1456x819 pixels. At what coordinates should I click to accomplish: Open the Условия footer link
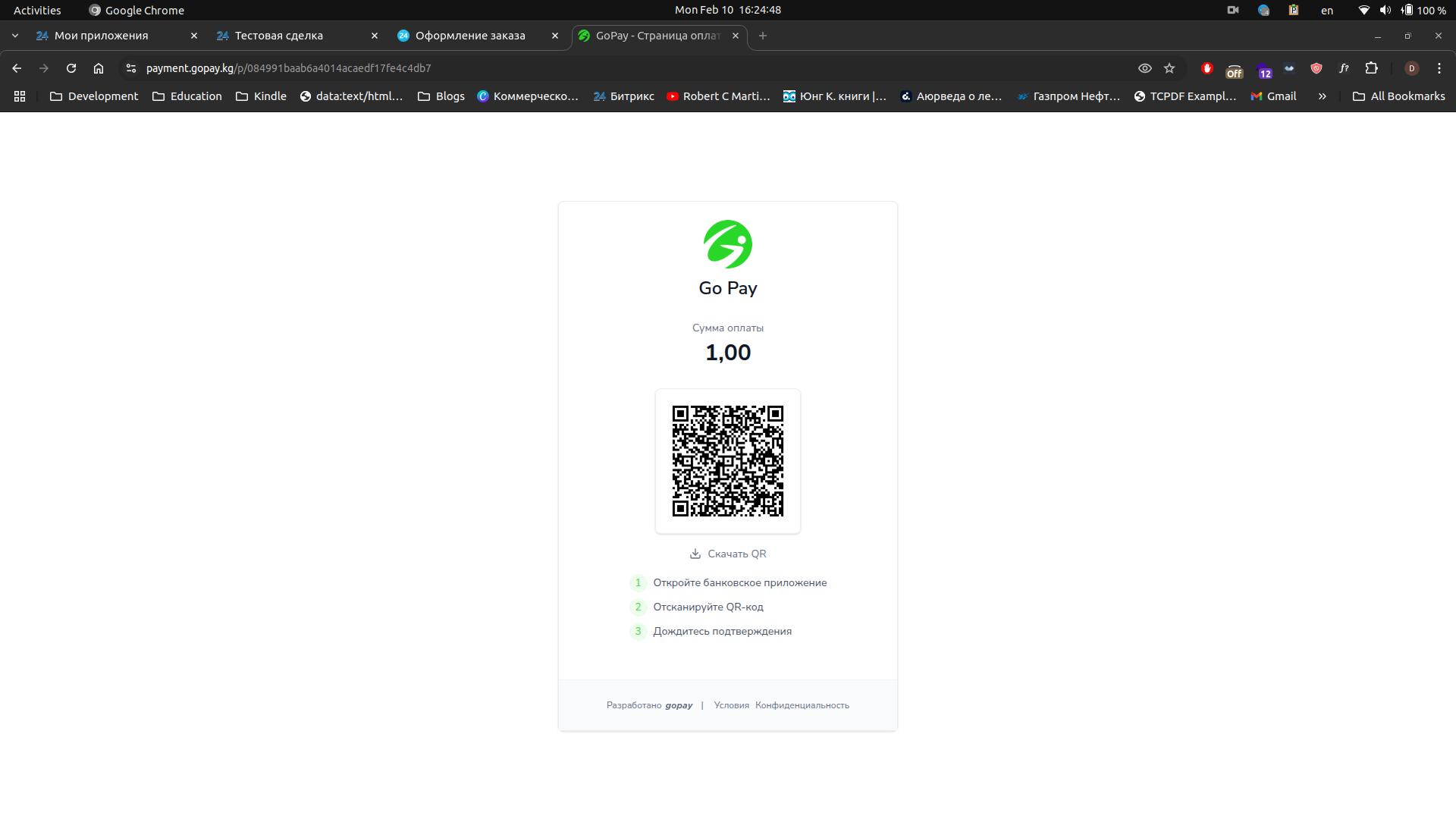click(x=731, y=705)
